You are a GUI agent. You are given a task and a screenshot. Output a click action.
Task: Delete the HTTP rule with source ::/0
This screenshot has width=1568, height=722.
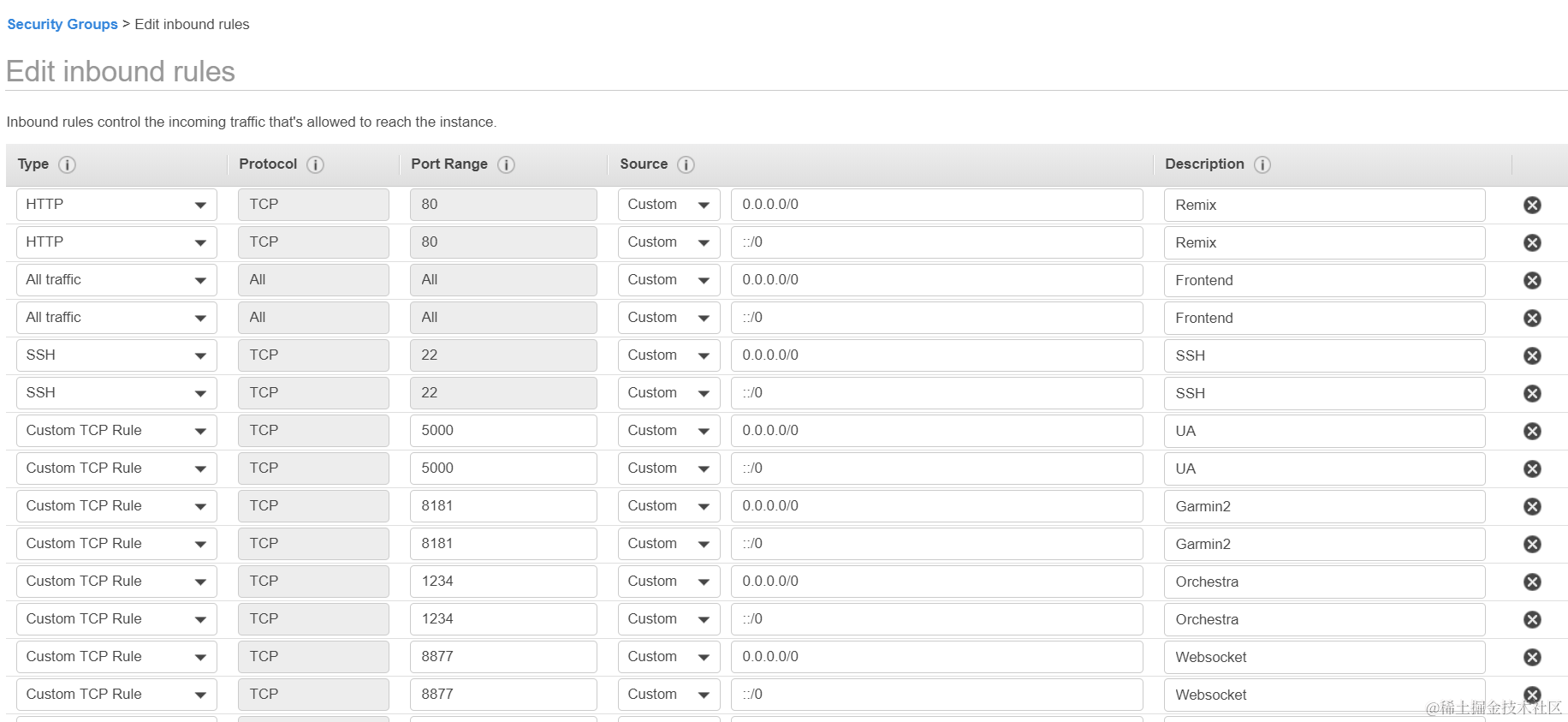pyautogui.click(x=1532, y=242)
